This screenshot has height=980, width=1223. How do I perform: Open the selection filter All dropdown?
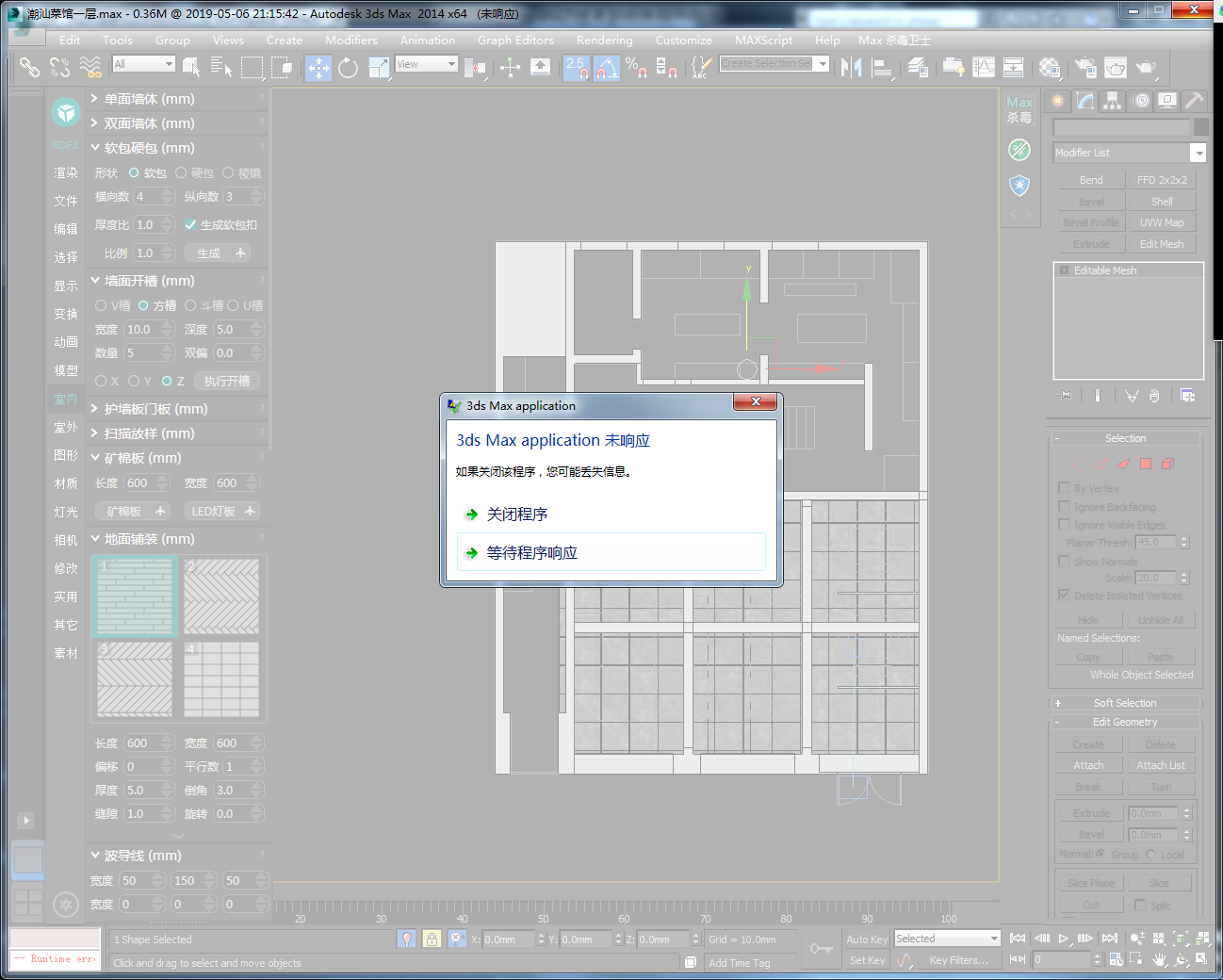coord(143,64)
